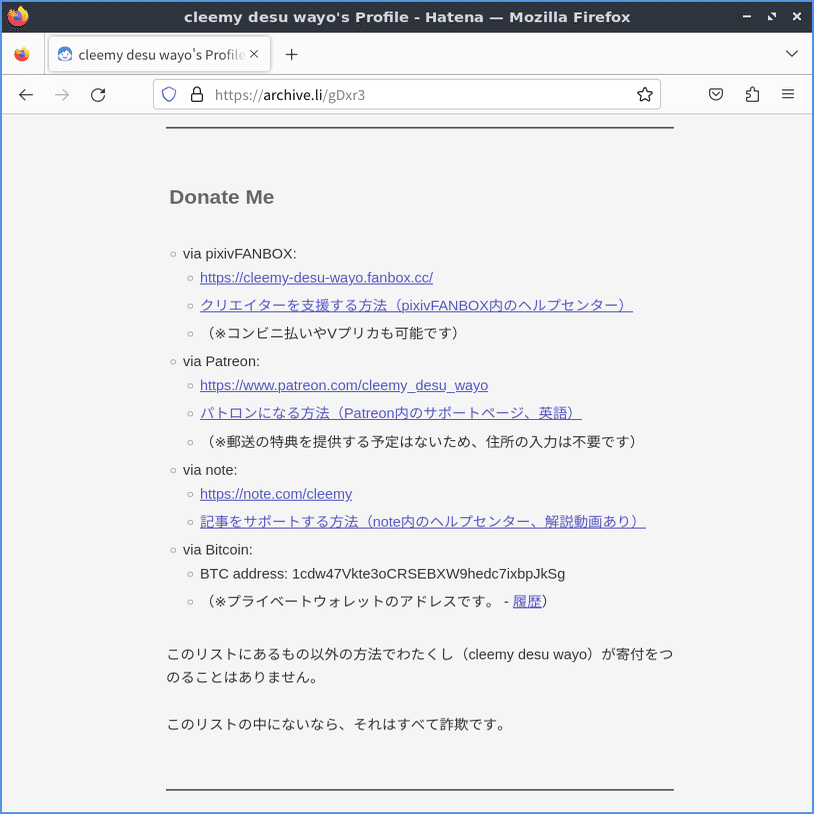This screenshot has height=814, width=814.
Task: Open the tracking protection shield icon
Action: coord(169,94)
